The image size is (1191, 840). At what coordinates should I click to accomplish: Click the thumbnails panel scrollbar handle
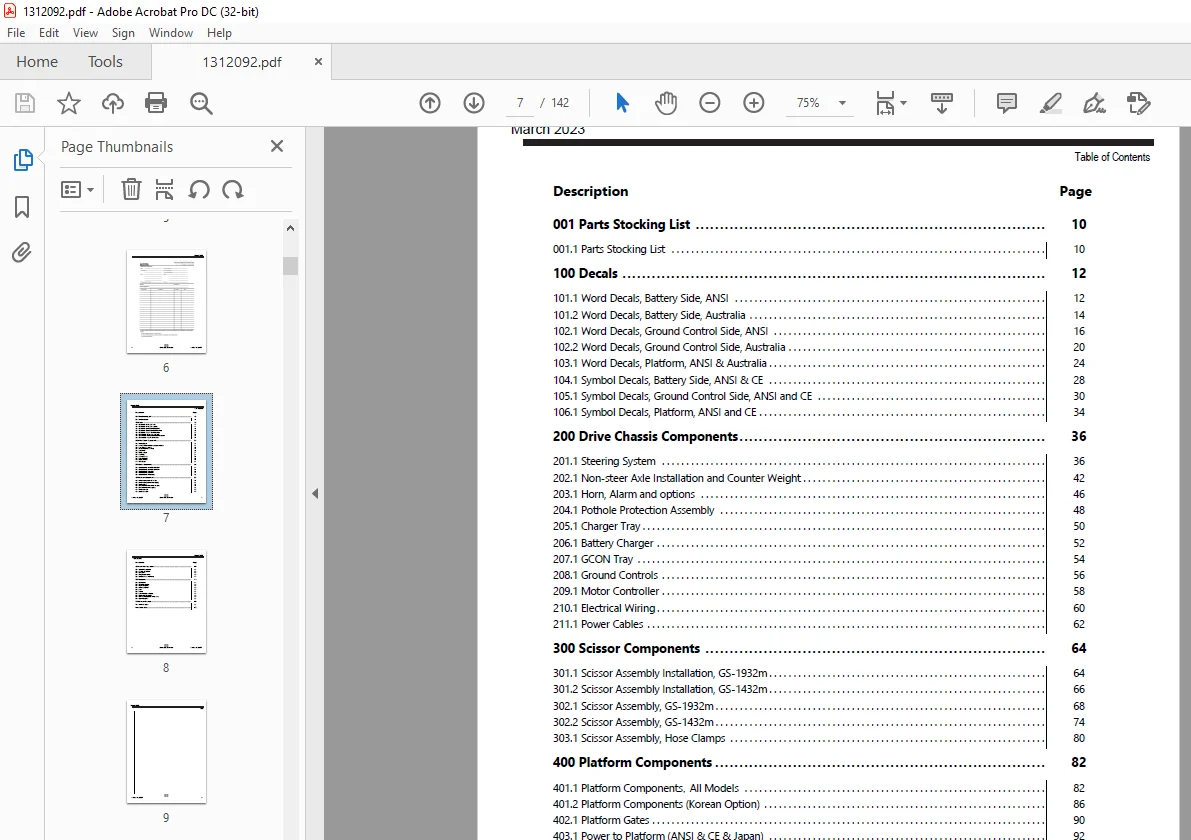(290, 266)
